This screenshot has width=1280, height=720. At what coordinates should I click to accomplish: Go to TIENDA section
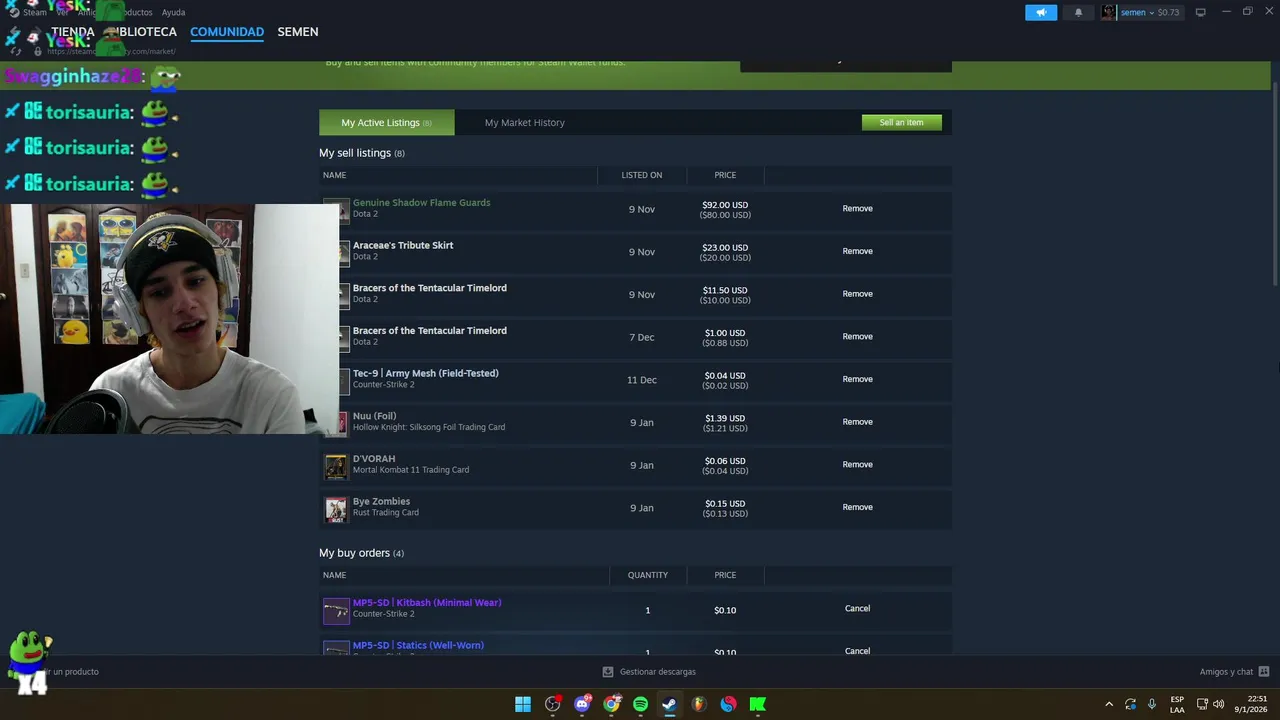(x=72, y=32)
